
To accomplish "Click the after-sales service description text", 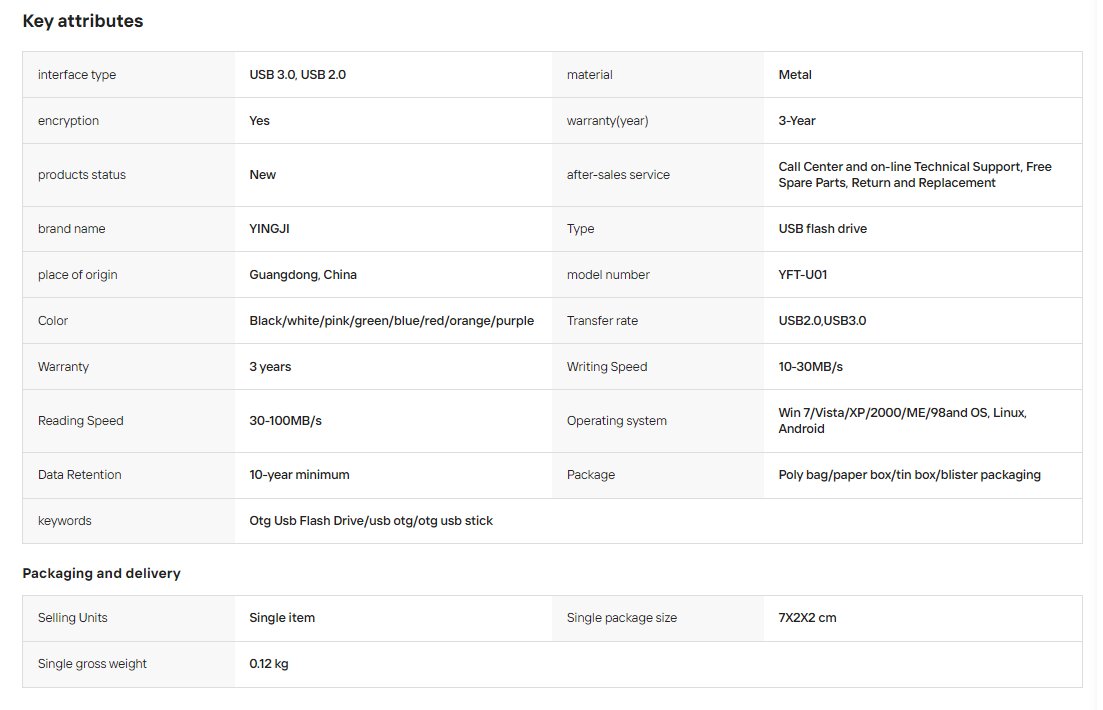I will point(914,175).
